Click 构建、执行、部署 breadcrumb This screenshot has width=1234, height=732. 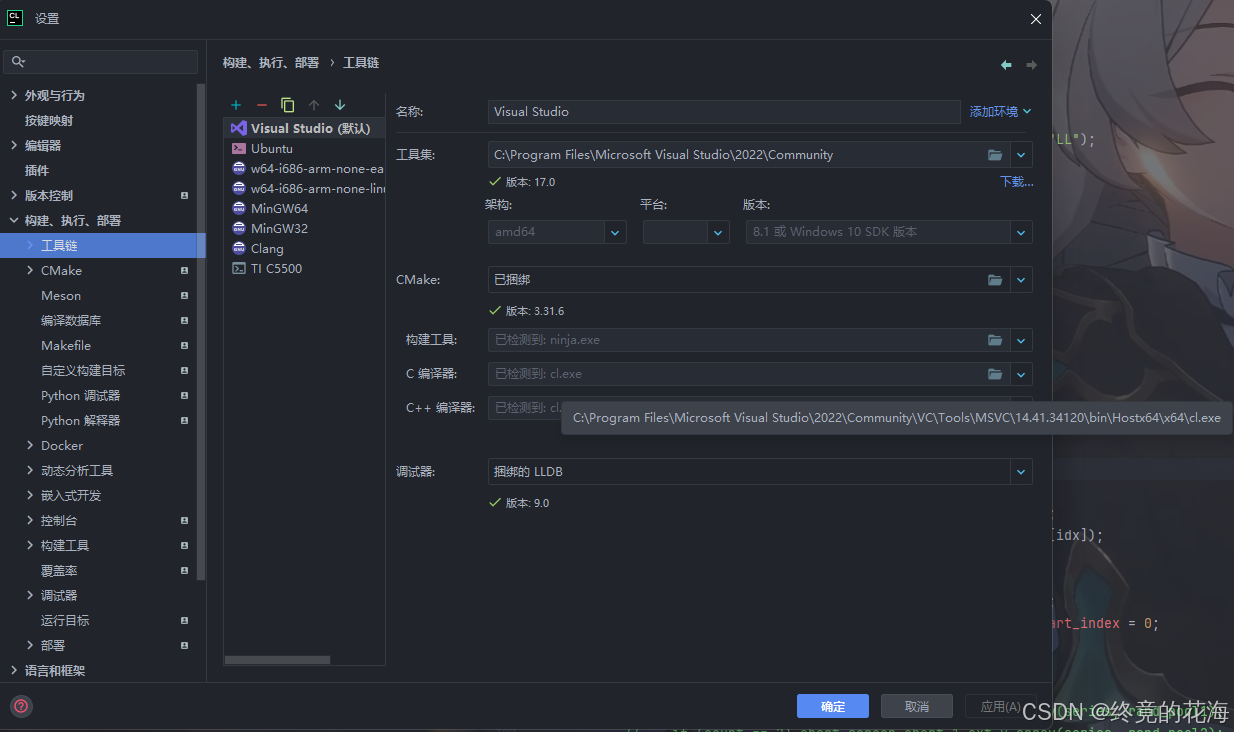click(271, 62)
